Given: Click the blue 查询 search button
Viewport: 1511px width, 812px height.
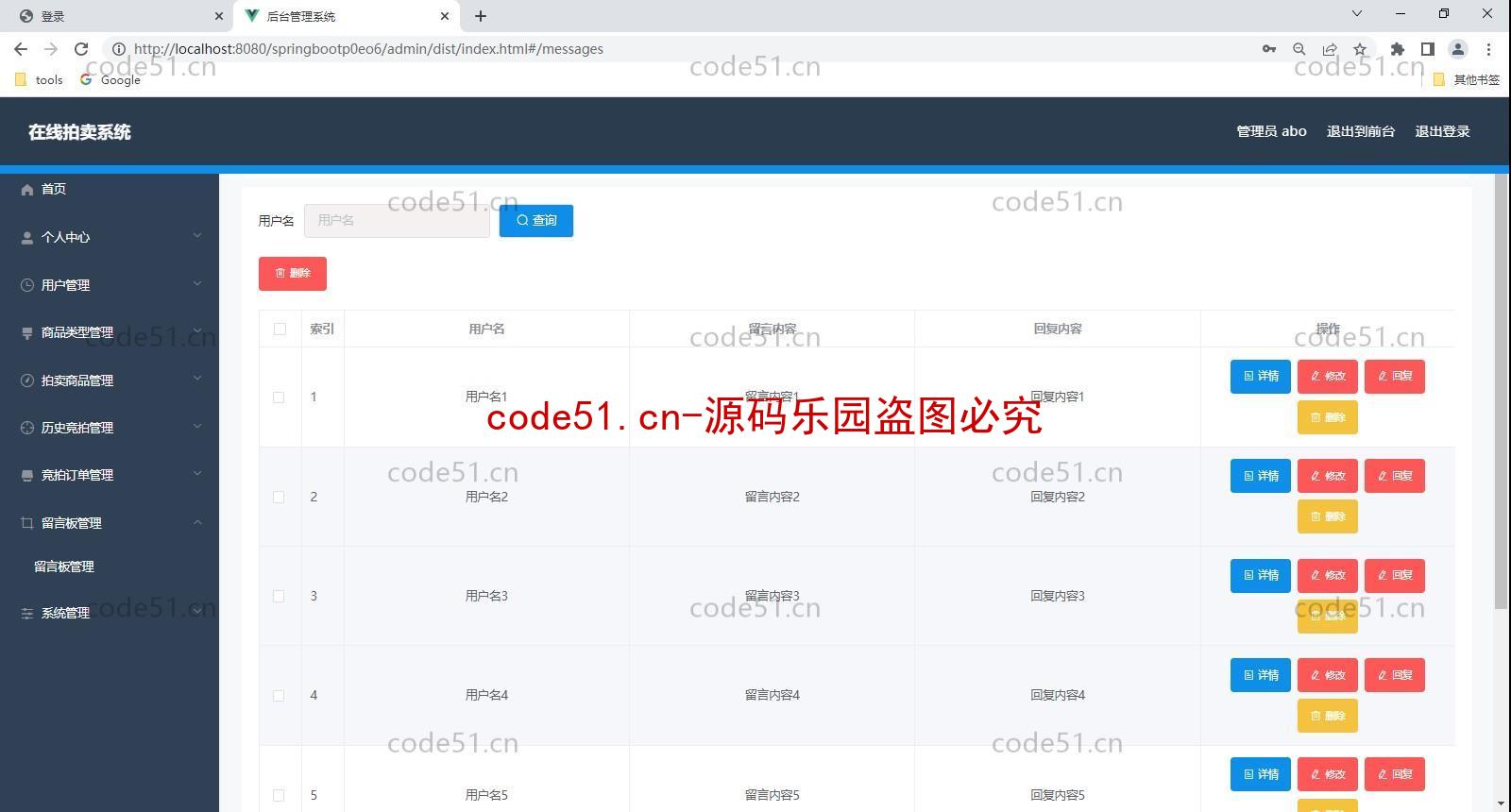Looking at the screenshot, I should coord(536,221).
